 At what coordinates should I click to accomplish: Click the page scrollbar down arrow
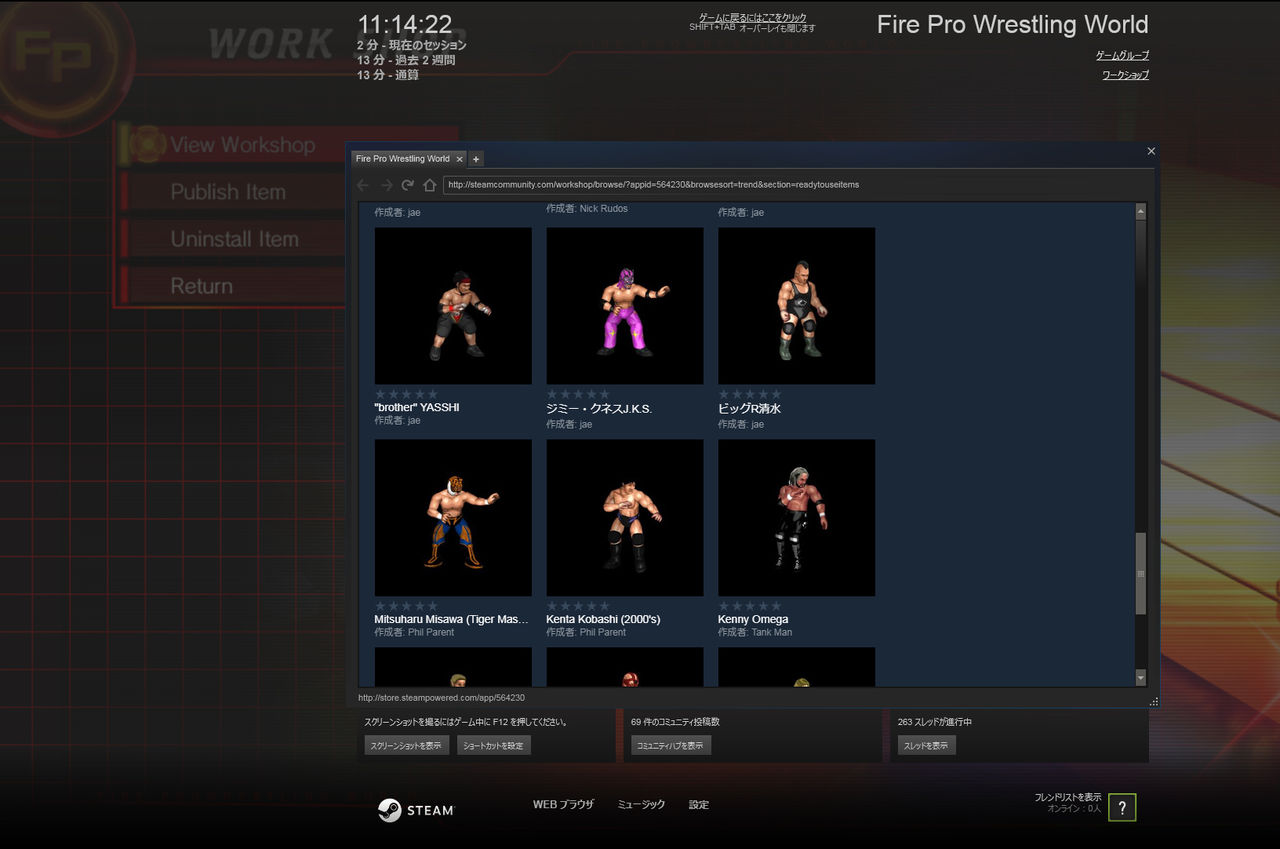[x=1141, y=678]
